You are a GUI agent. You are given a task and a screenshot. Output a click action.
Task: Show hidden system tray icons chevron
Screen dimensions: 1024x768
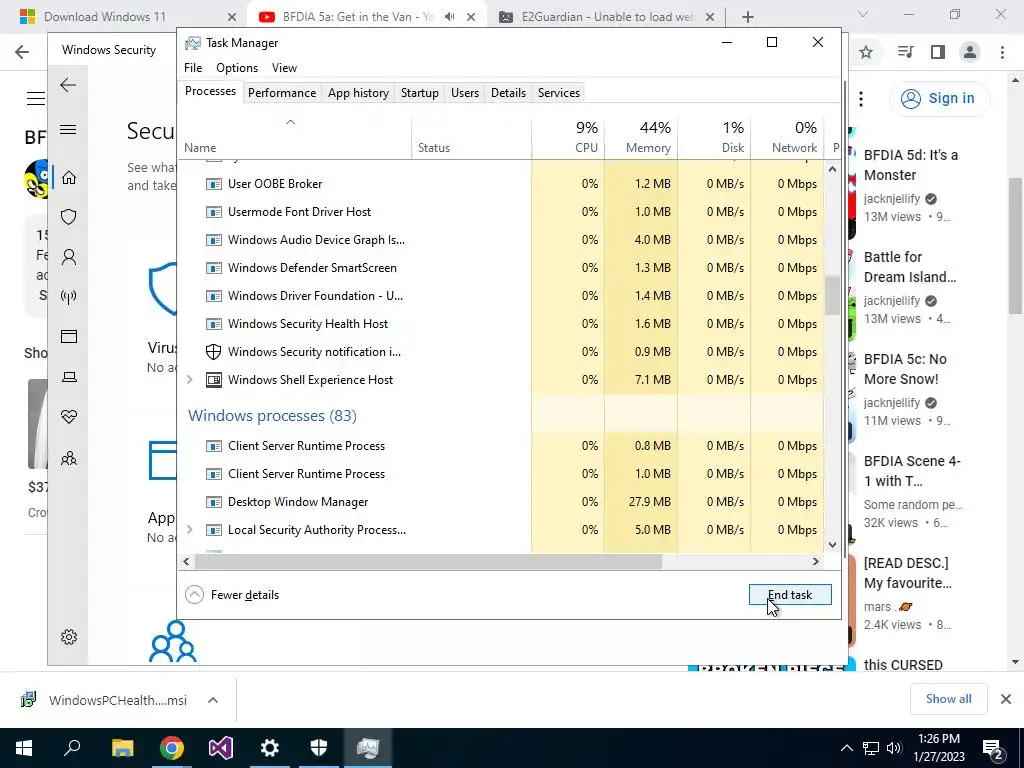(846, 748)
